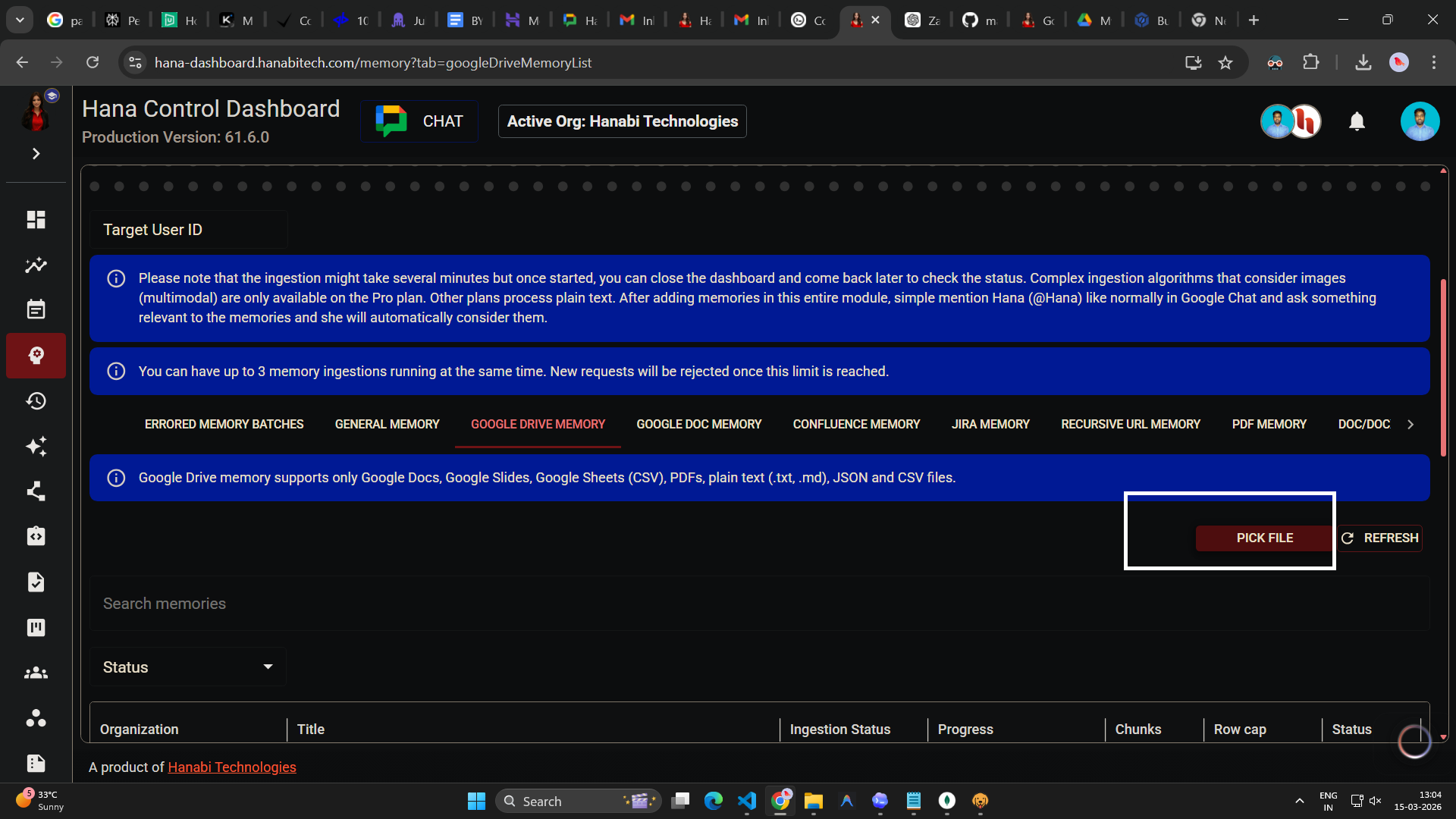Image resolution: width=1456 pixels, height=819 pixels.
Task: Click the document checkmark sidebar icon
Action: [x=36, y=582]
